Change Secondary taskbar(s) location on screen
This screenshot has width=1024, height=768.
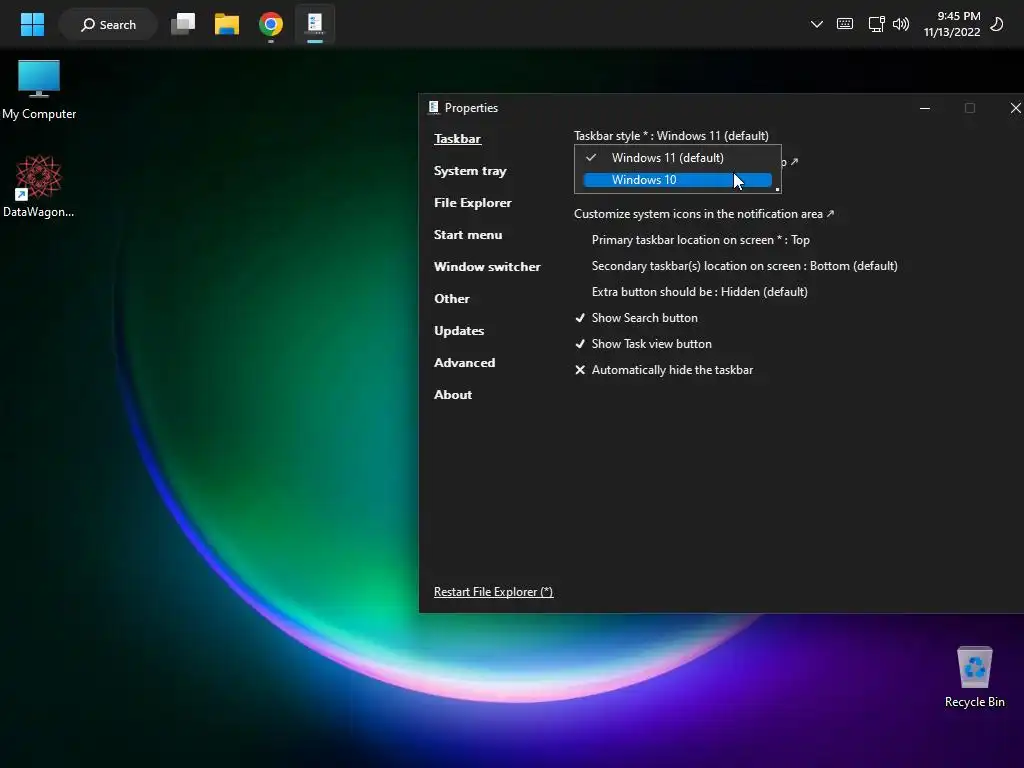pos(744,266)
